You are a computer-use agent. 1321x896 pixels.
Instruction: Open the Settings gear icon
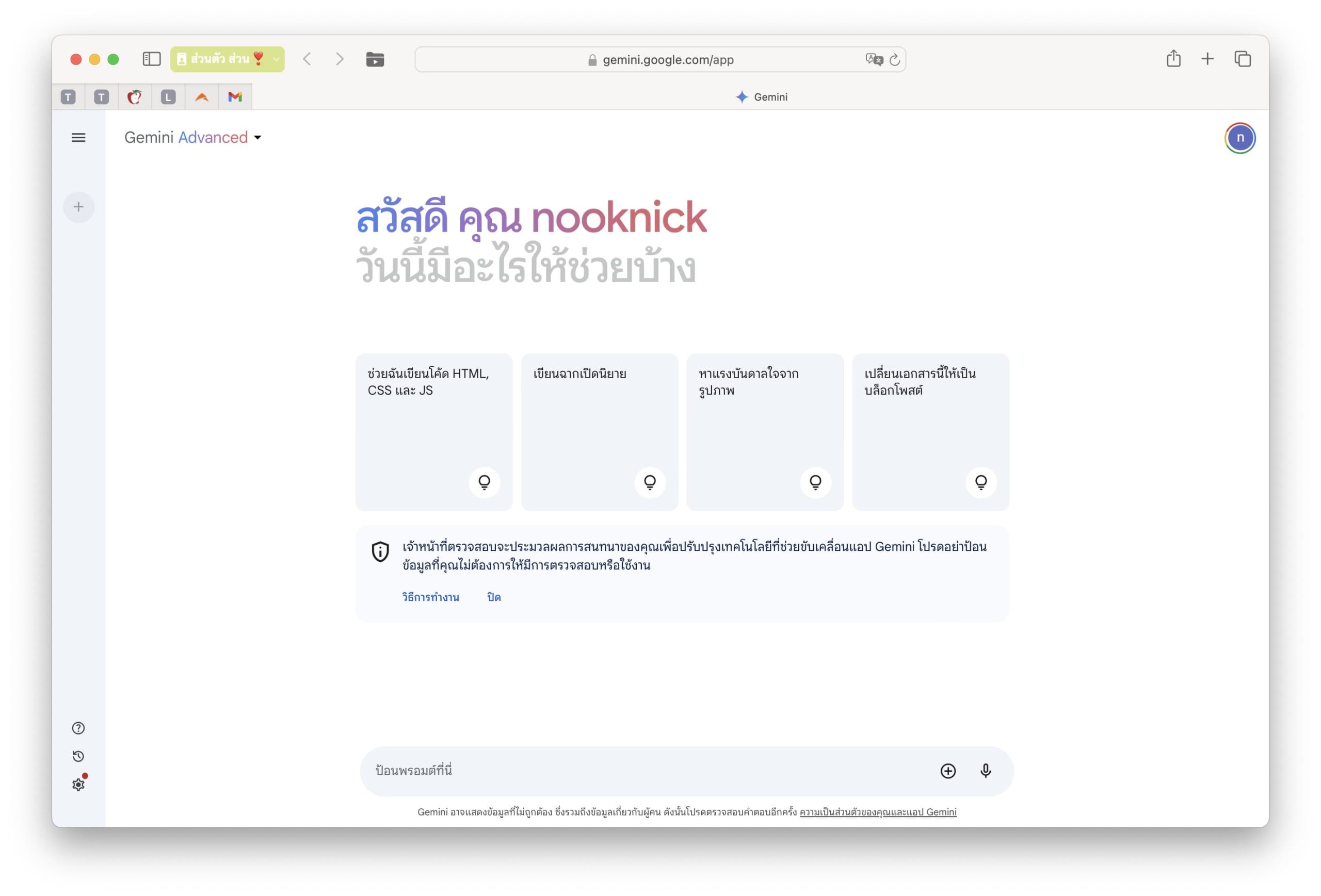pos(78,785)
